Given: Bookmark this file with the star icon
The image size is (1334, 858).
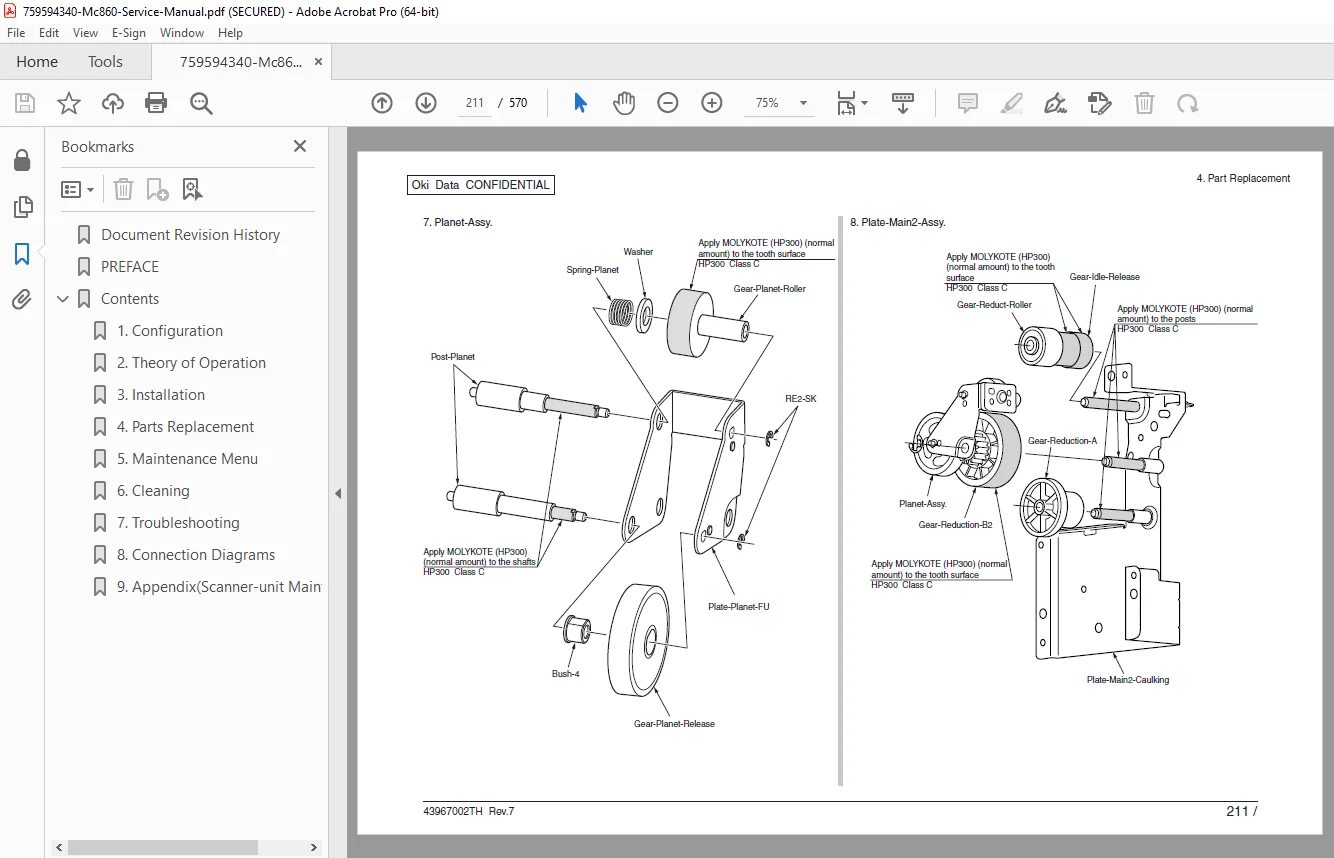Looking at the screenshot, I should pyautogui.click(x=69, y=103).
